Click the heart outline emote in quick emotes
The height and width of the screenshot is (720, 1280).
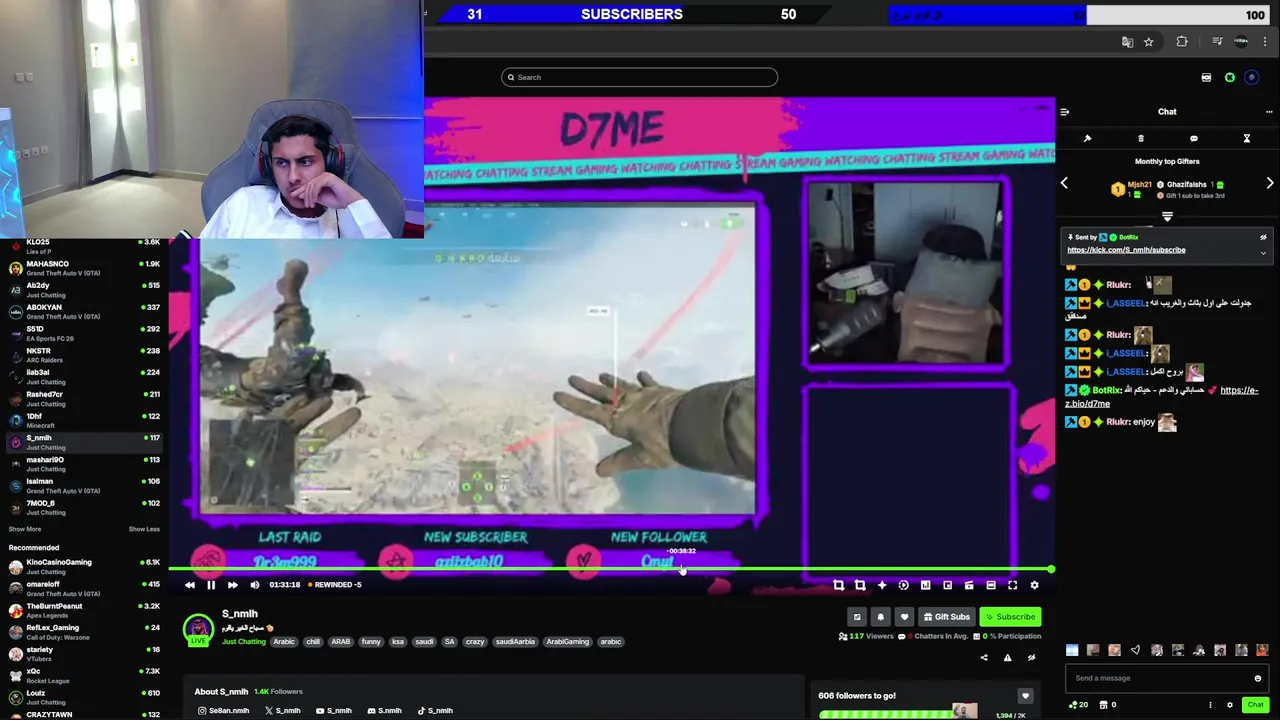point(1135,650)
